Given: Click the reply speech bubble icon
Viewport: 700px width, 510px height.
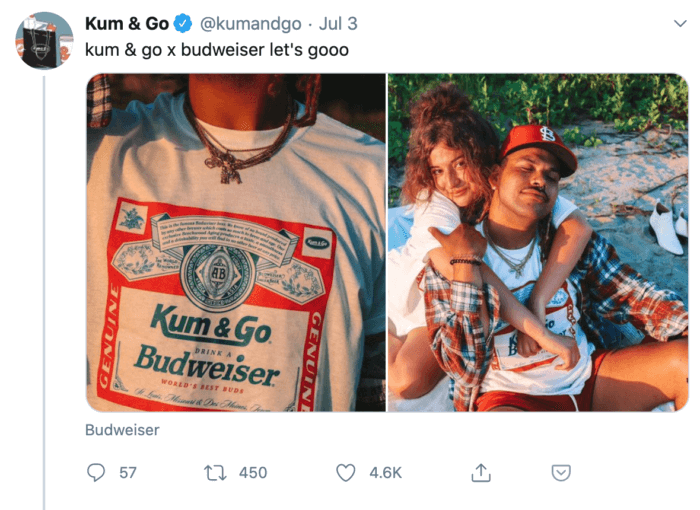Looking at the screenshot, I should [97, 472].
